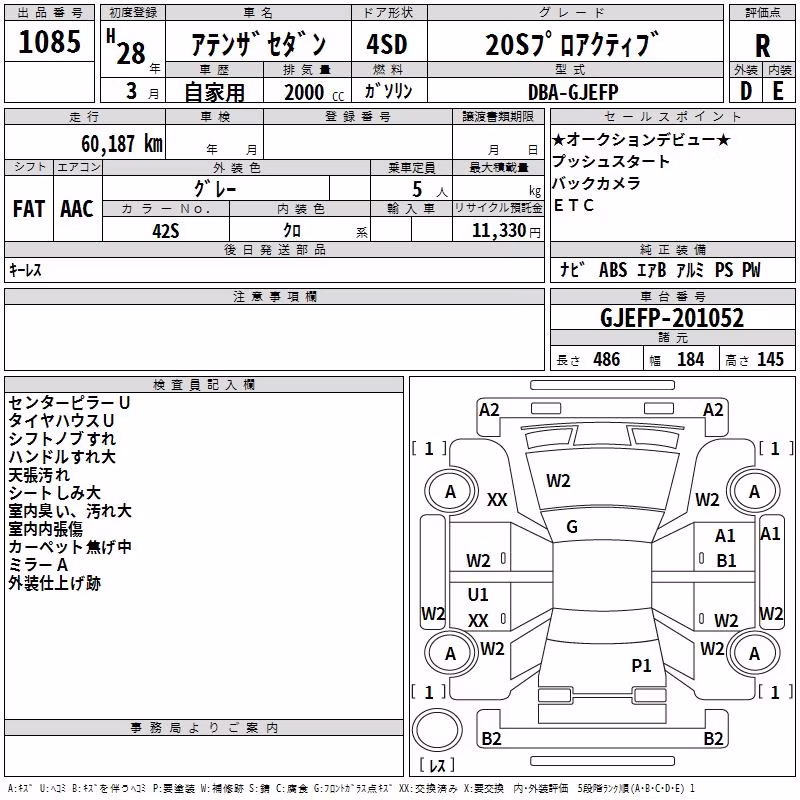Click inspector note 天張汚れ
This screenshot has width=800, height=800.
pyautogui.click(x=39, y=475)
